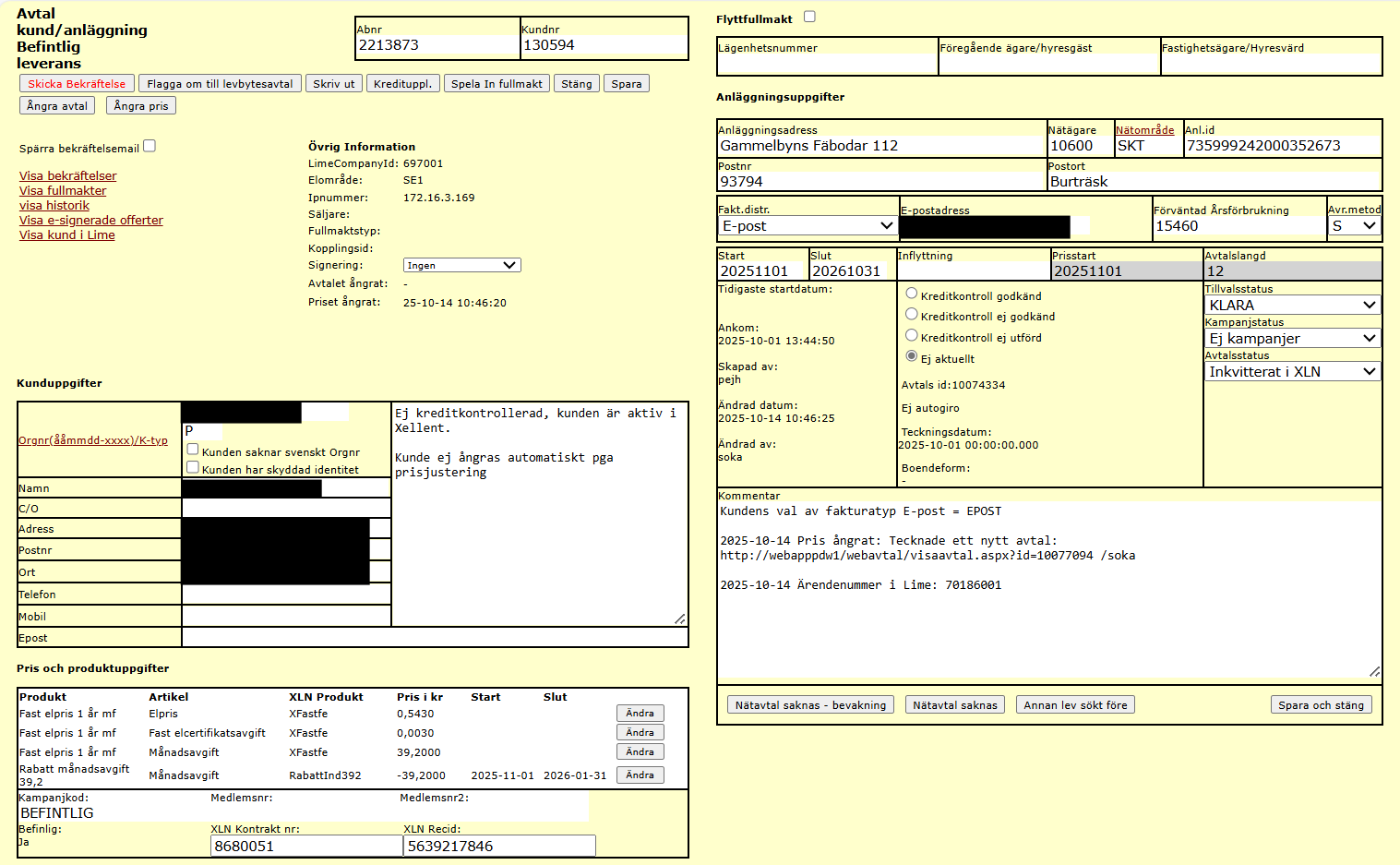1400x865 pixels.
Task: Expand the Kampanjstatus dropdown
Action: pyautogui.click(x=1292, y=339)
